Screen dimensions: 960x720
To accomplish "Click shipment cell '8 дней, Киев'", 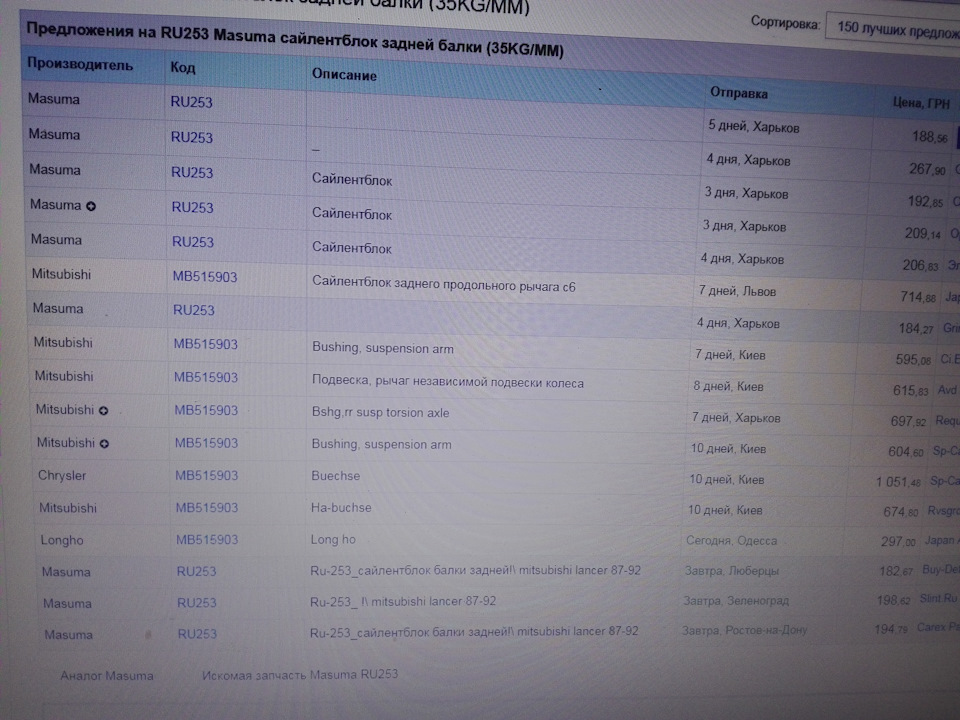I will (728, 387).
